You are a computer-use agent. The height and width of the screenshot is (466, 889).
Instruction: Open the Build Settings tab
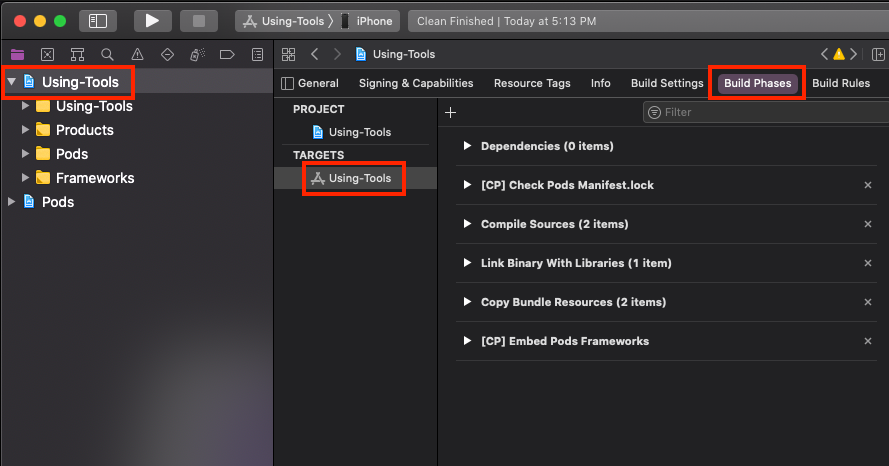[667, 83]
